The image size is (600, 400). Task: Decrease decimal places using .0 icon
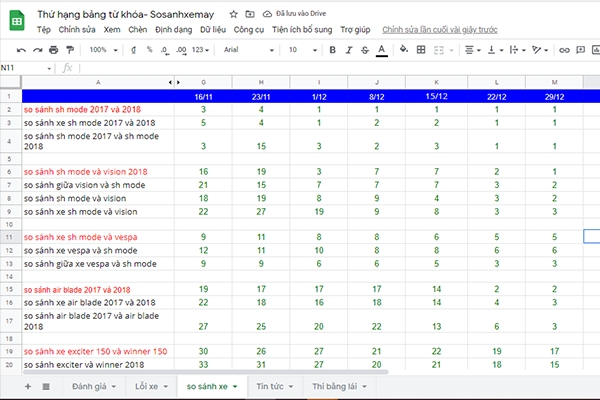pyautogui.click(x=165, y=50)
